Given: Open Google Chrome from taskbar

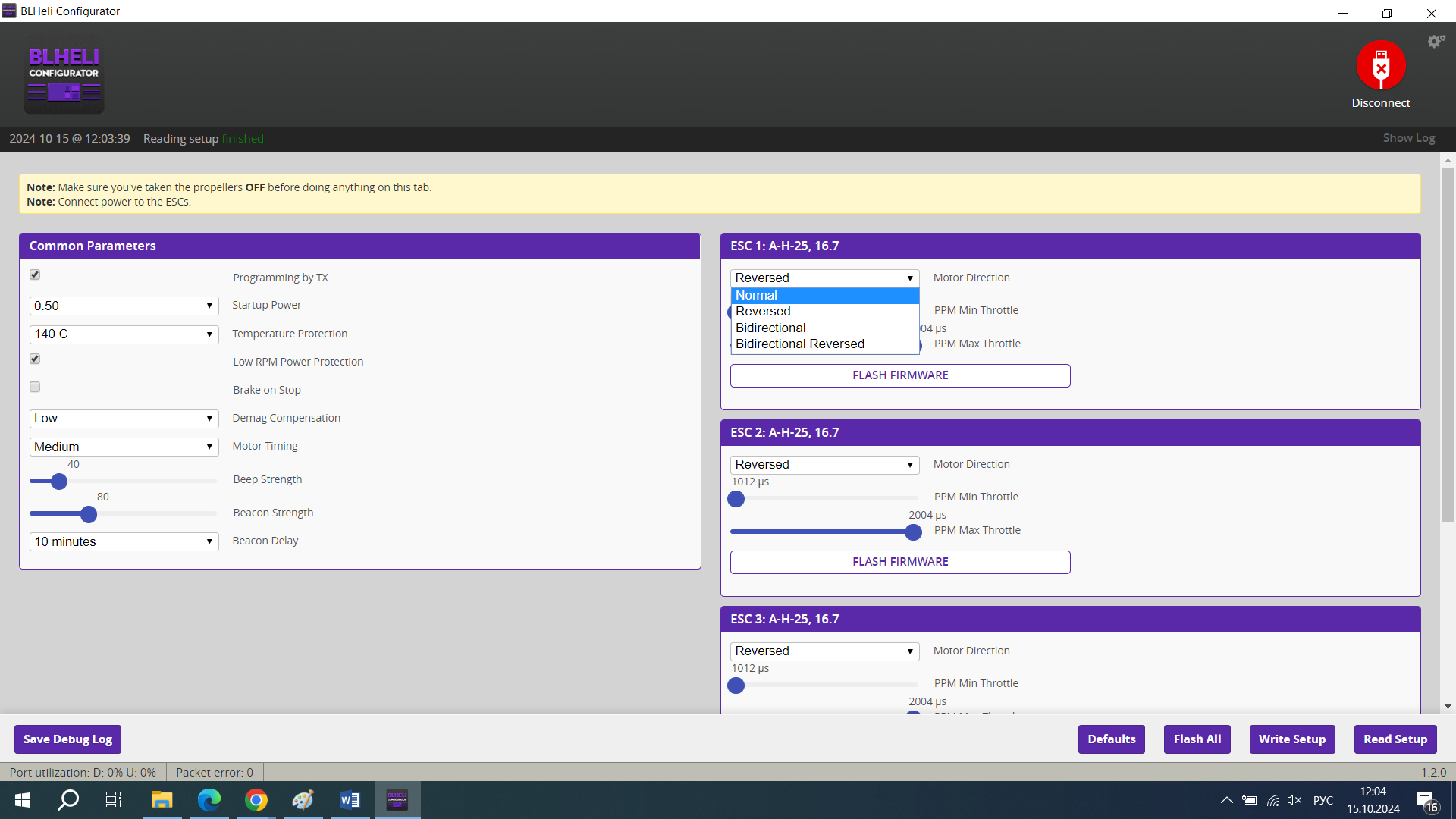Looking at the screenshot, I should [256, 800].
